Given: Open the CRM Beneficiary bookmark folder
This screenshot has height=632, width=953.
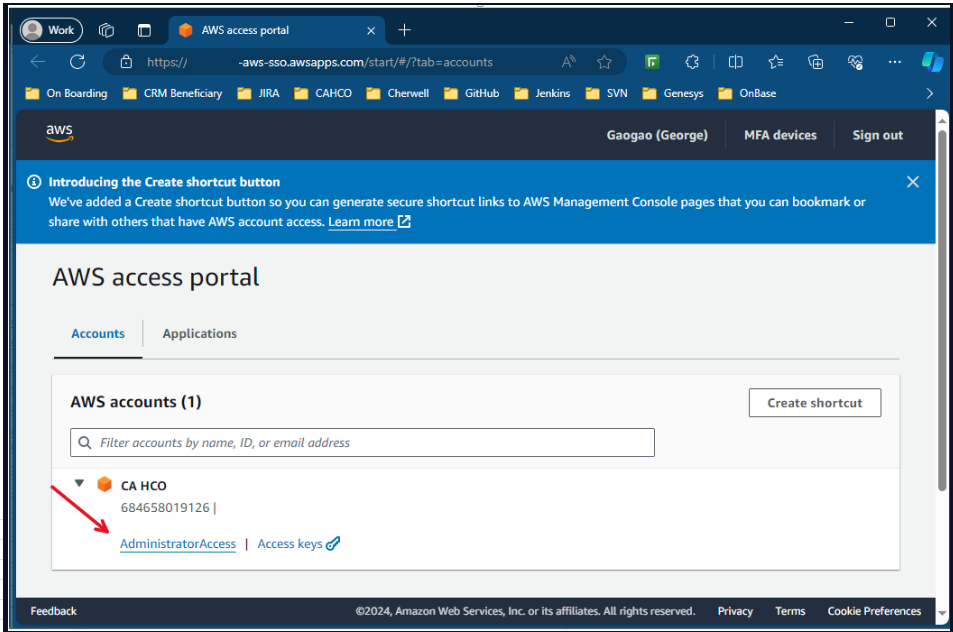Looking at the screenshot, I should pos(173,93).
